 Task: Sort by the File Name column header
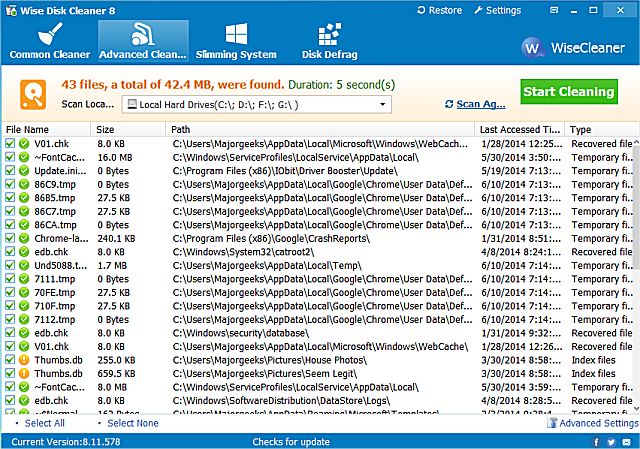46,129
